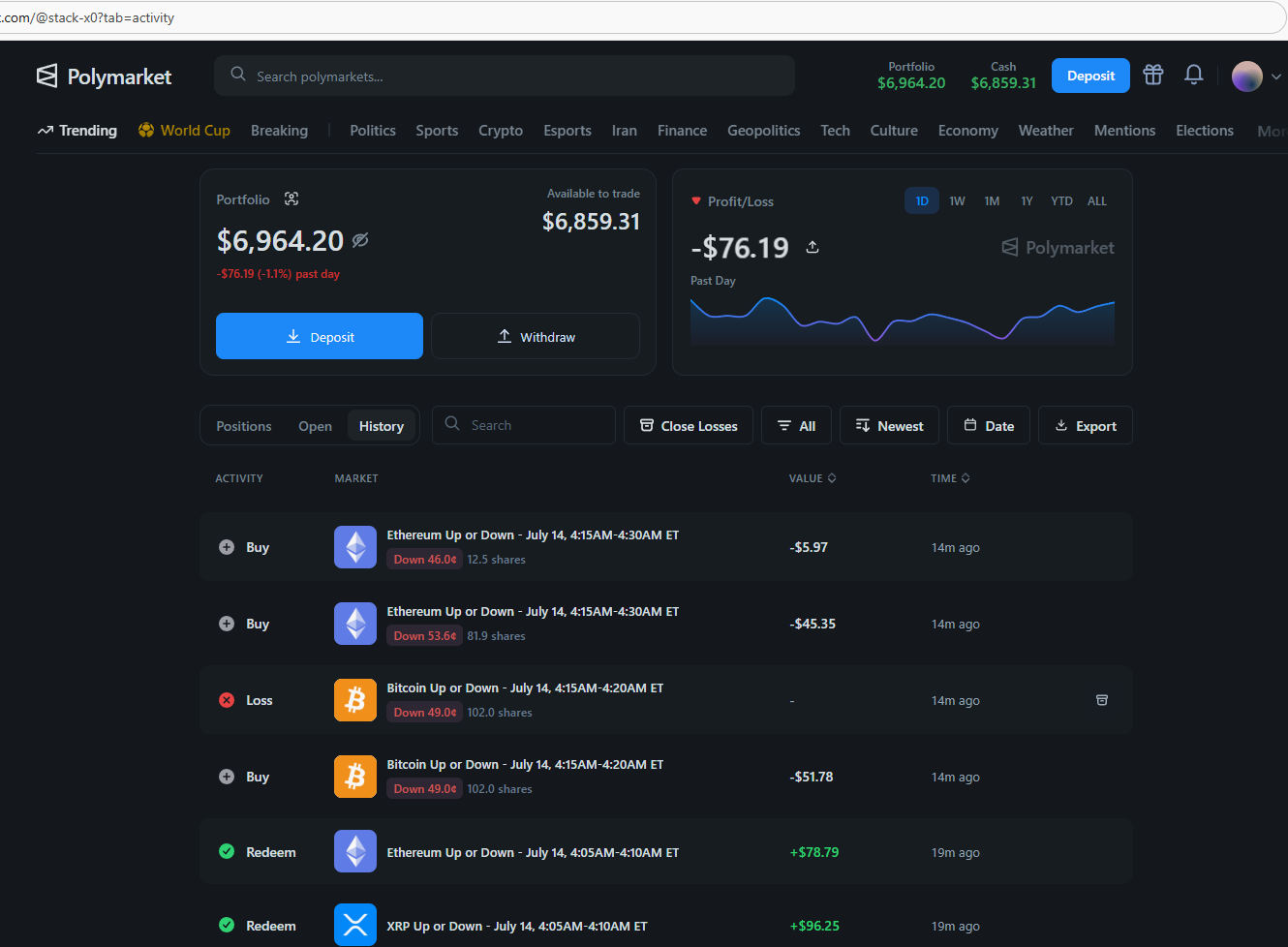Click the Past Day profit/loss chart
Screen dimensions: 1288x947
903,321
